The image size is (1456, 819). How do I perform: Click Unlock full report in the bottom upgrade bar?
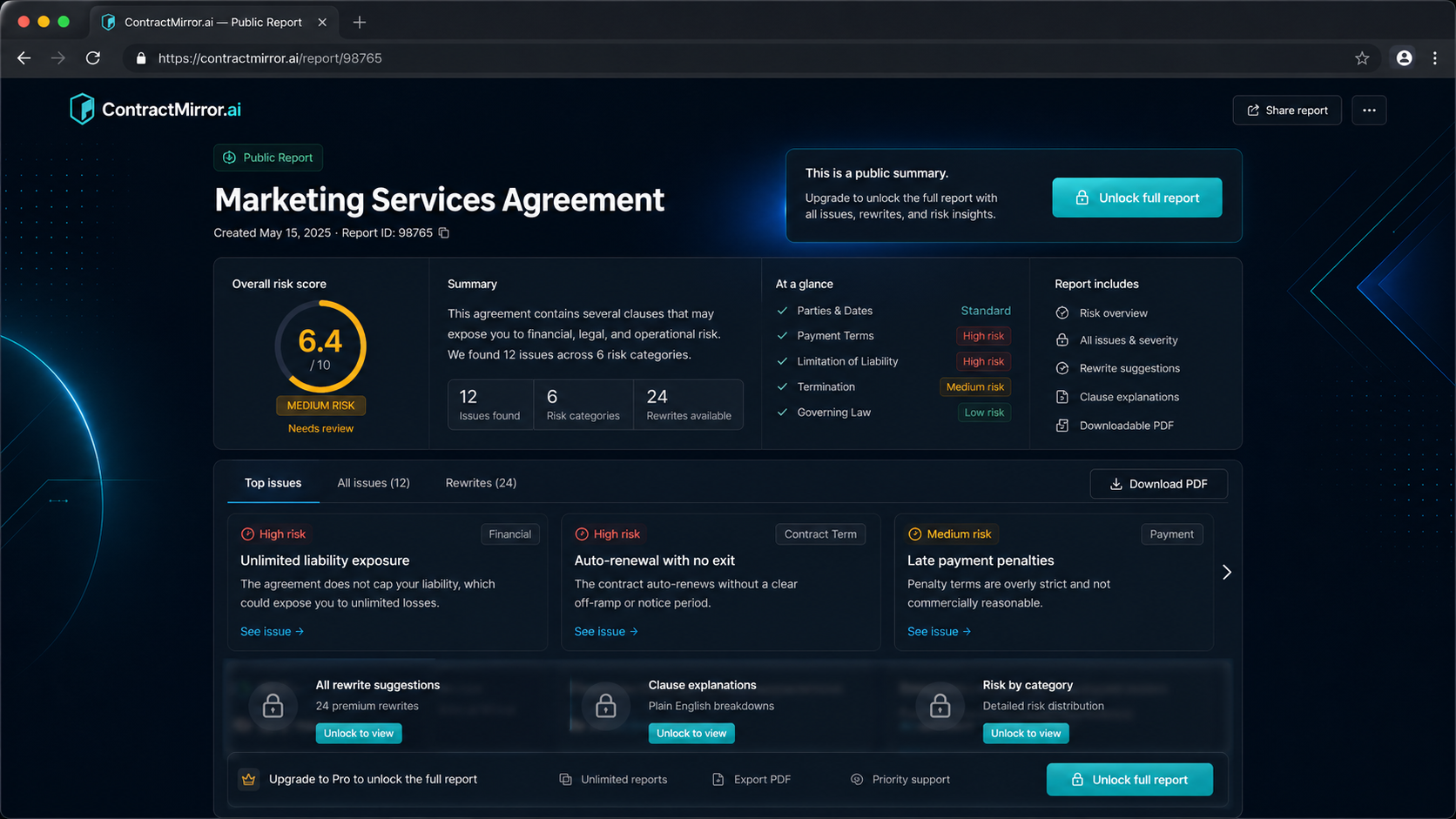1129,780
